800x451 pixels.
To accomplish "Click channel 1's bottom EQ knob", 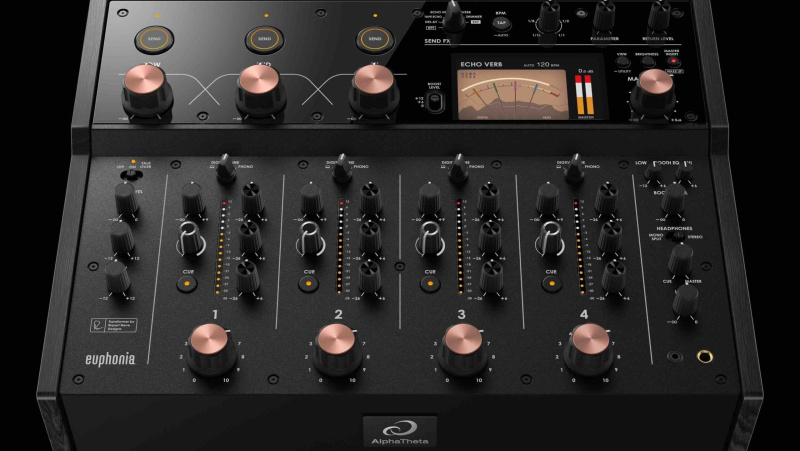I will click(247, 278).
